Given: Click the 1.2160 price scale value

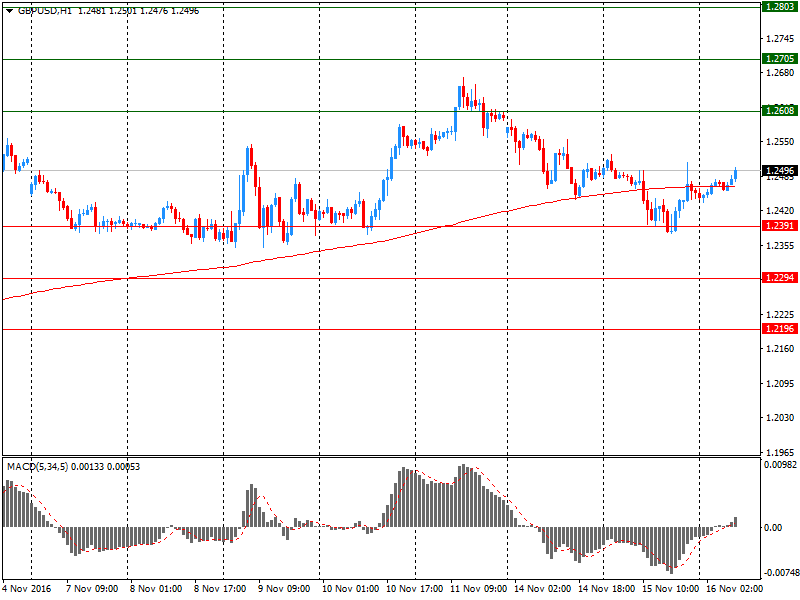Looking at the screenshot, I should pos(780,349).
